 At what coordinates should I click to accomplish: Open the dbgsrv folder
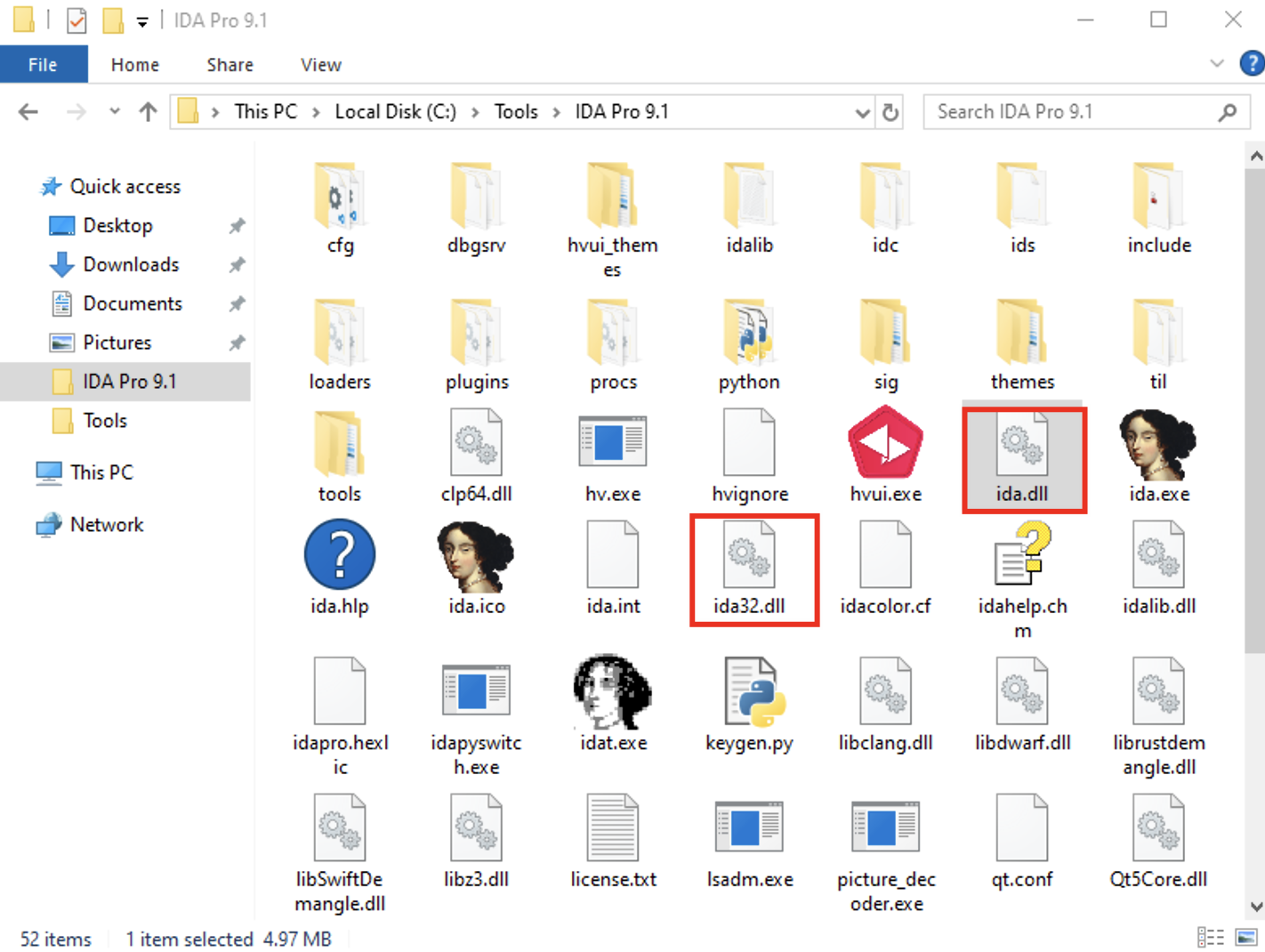pyautogui.click(x=477, y=209)
